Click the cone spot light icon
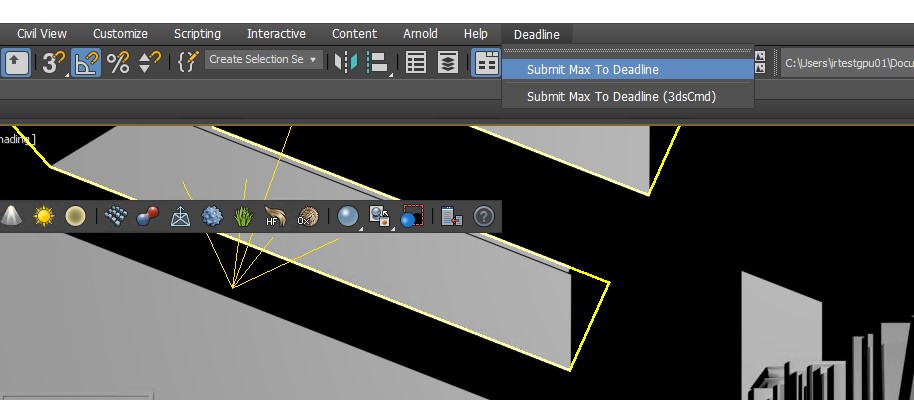The width and height of the screenshot is (914, 400). 12,216
